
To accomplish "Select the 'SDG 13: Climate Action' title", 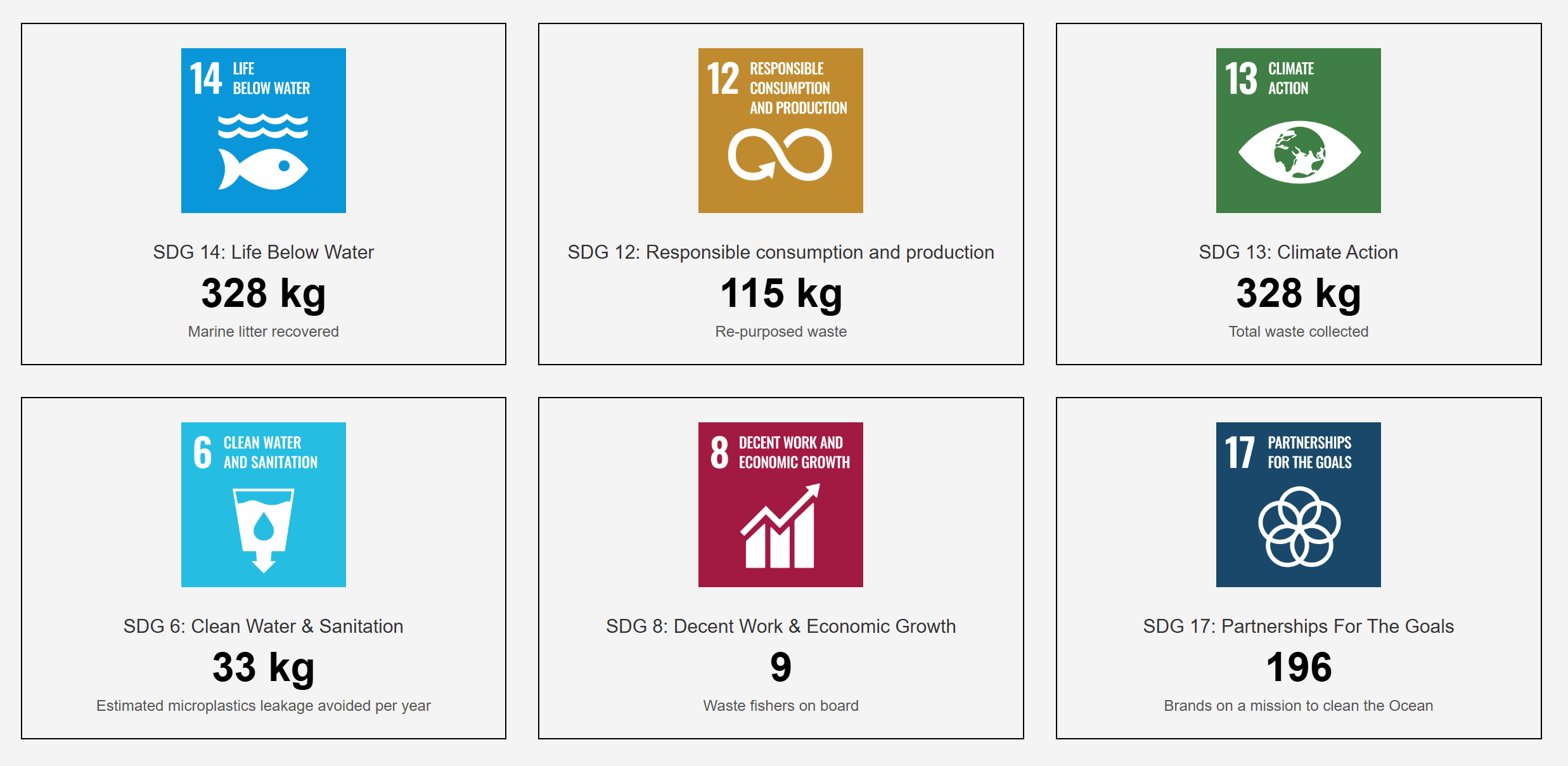I will 1299,252.
